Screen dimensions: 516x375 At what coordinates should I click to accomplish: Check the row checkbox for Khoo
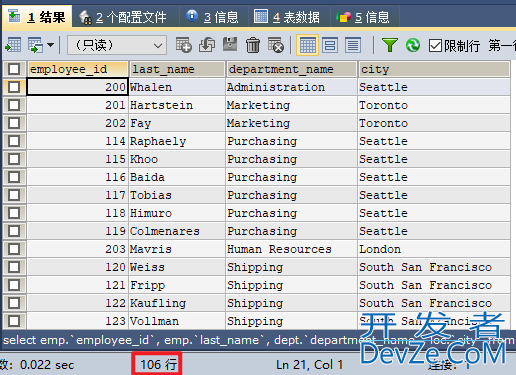[x=14, y=159]
